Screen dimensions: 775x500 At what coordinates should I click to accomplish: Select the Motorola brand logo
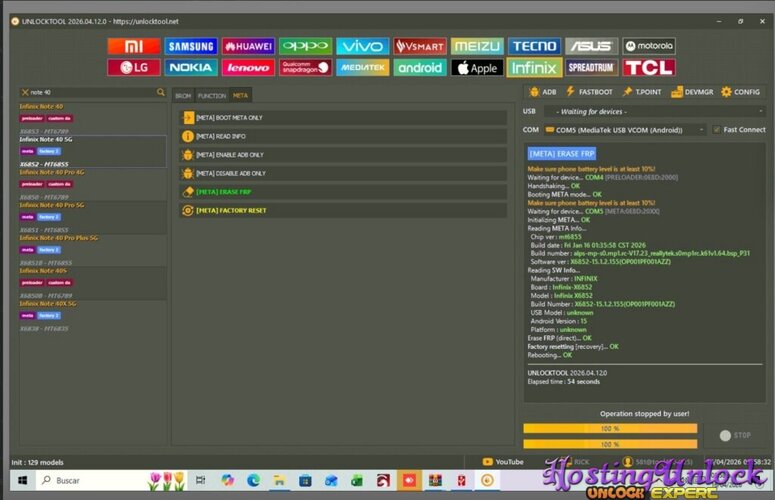point(649,46)
